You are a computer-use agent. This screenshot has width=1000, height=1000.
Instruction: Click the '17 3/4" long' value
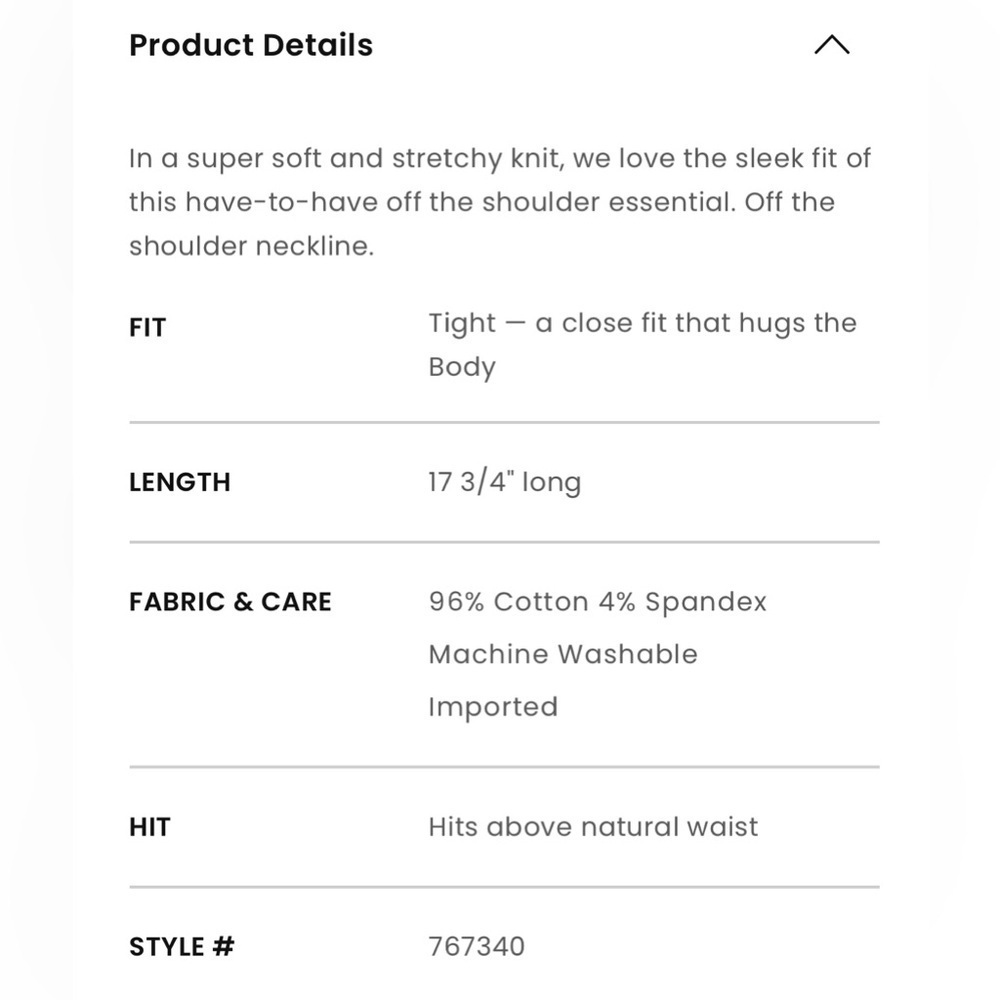504,482
